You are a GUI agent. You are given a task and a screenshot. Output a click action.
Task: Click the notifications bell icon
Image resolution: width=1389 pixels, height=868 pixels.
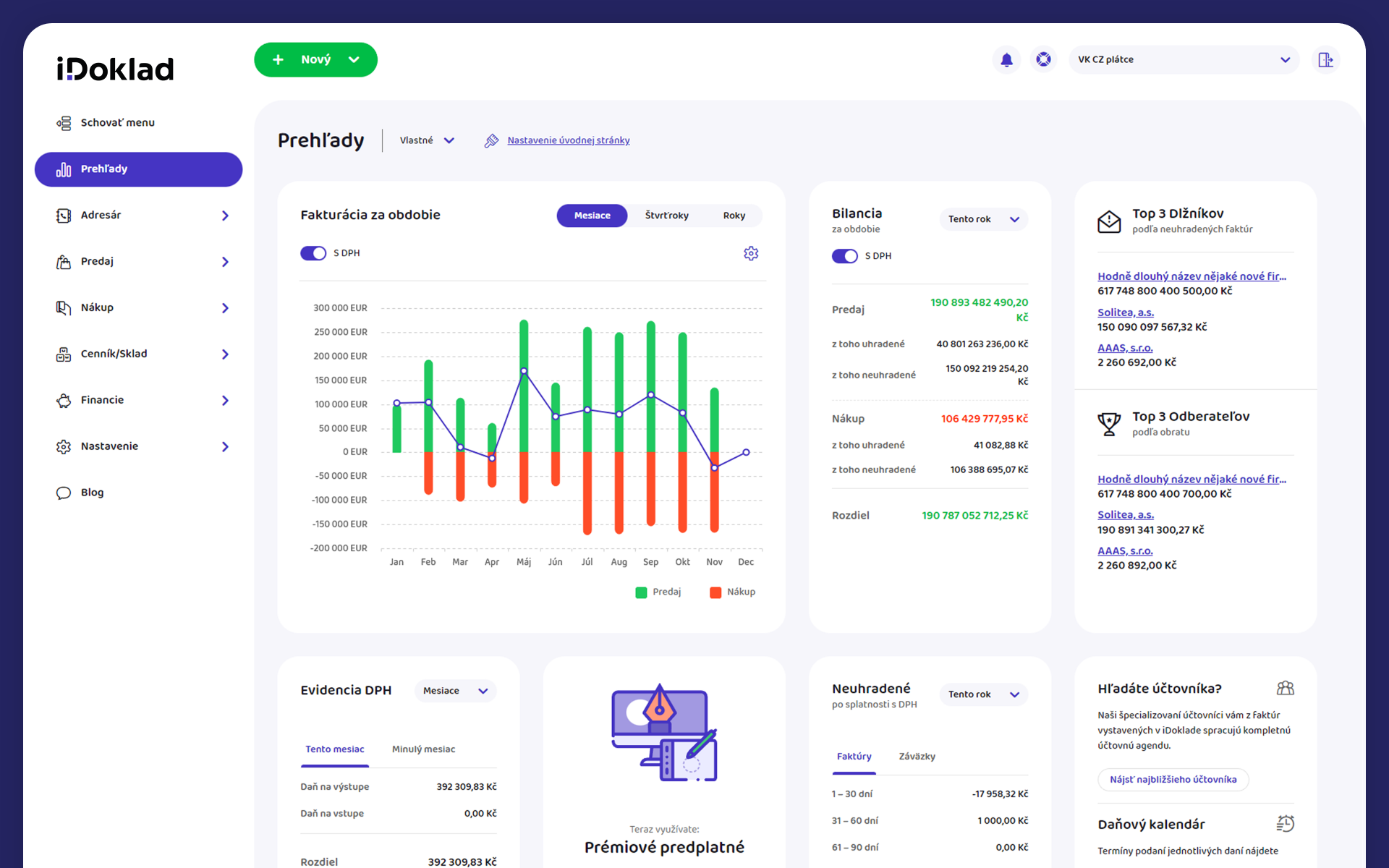tap(1006, 60)
